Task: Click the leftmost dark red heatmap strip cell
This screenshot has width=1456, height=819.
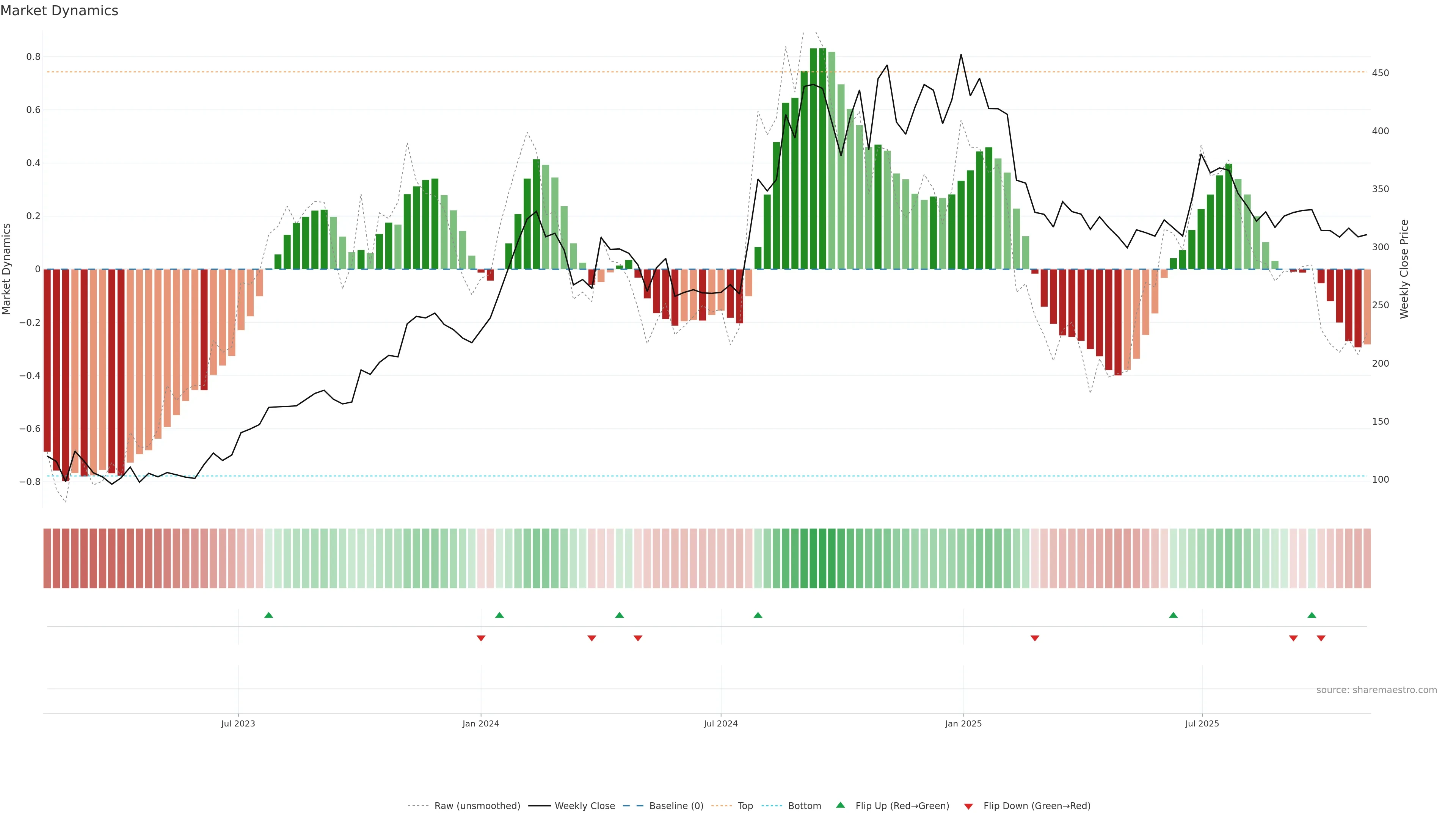Action: coord(47,559)
